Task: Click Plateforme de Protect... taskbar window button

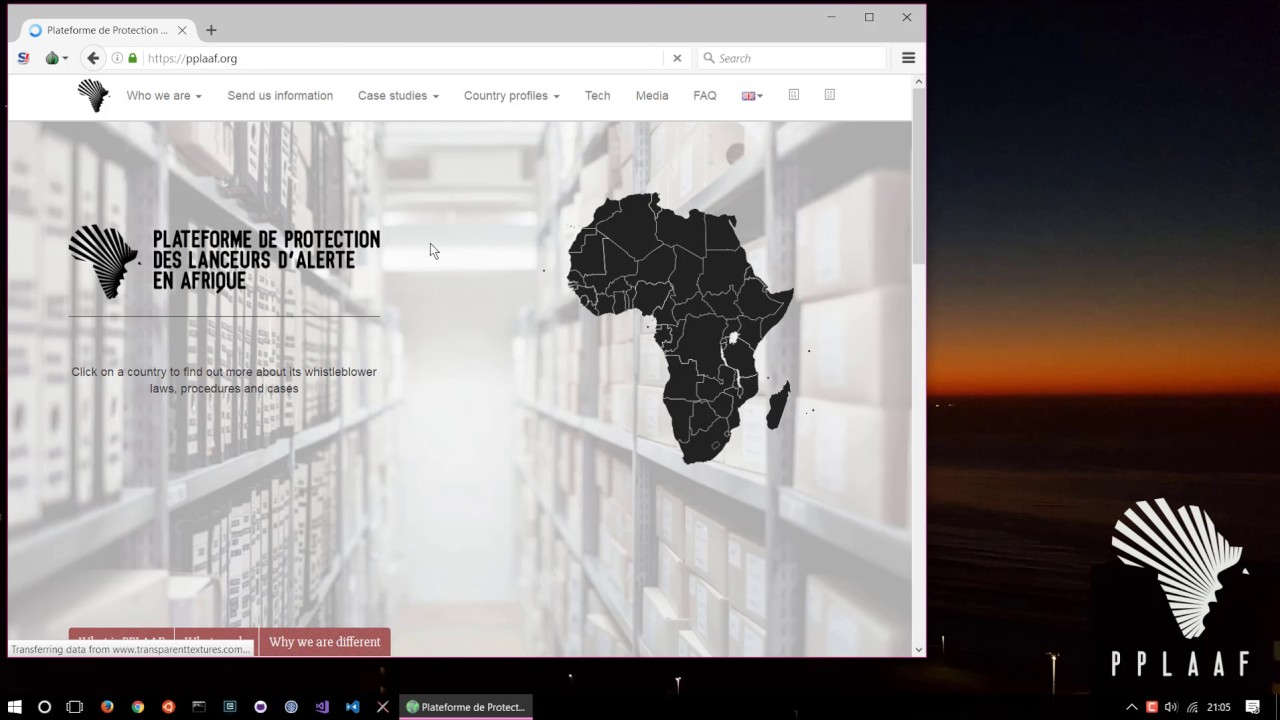Action: coord(466,707)
